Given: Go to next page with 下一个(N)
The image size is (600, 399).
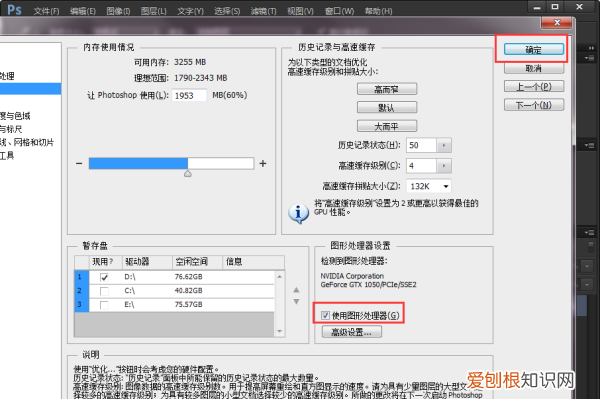Looking at the screenshot, I should [x=534, y=105].
